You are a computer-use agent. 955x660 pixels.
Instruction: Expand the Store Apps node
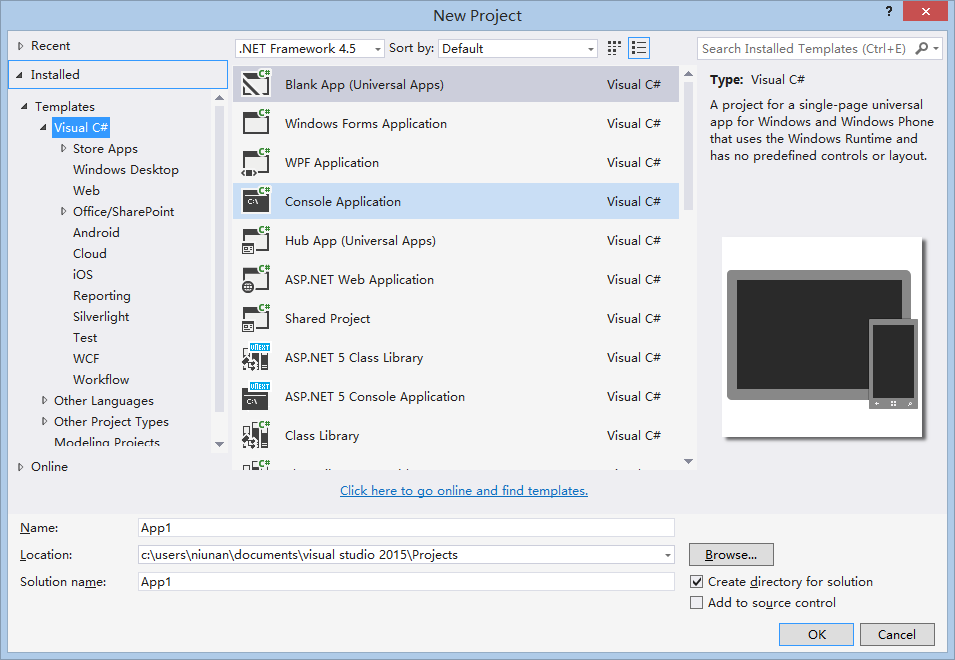[63, 149]
